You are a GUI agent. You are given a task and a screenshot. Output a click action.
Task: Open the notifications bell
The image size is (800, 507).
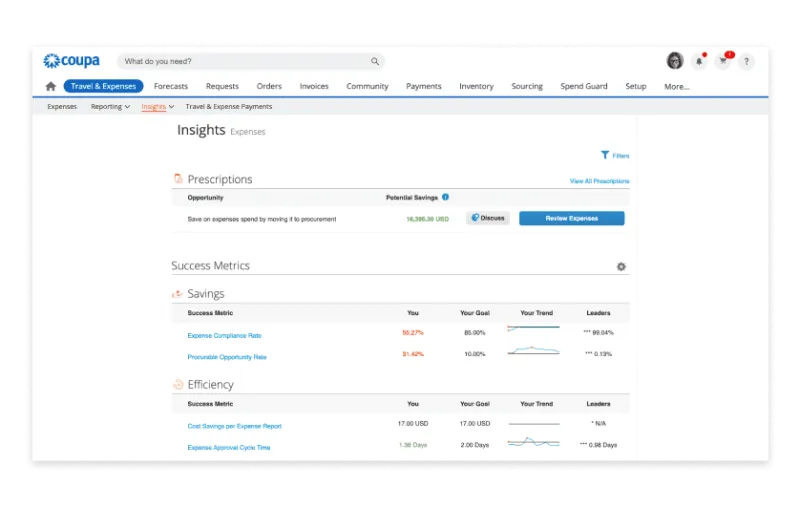[699, 61]
